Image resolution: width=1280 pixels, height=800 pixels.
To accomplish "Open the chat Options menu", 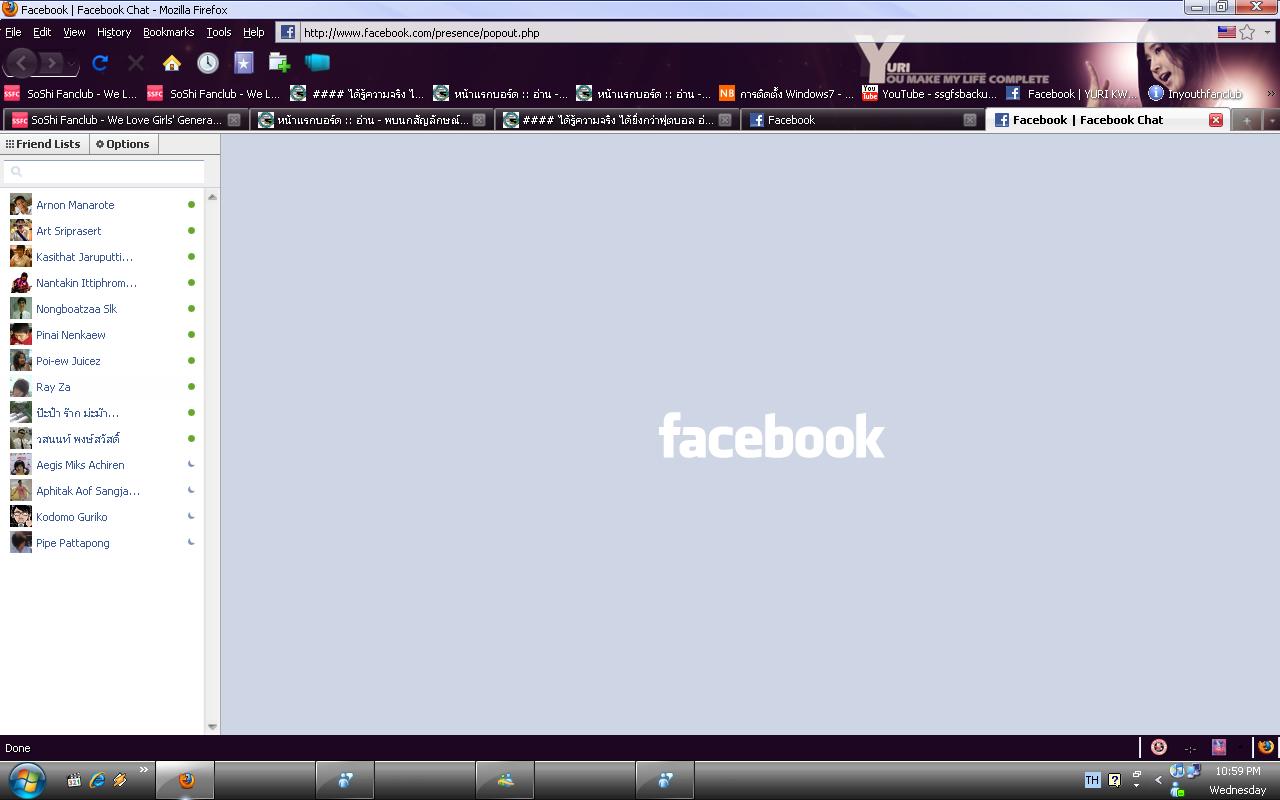I will (x=122, y=144).
